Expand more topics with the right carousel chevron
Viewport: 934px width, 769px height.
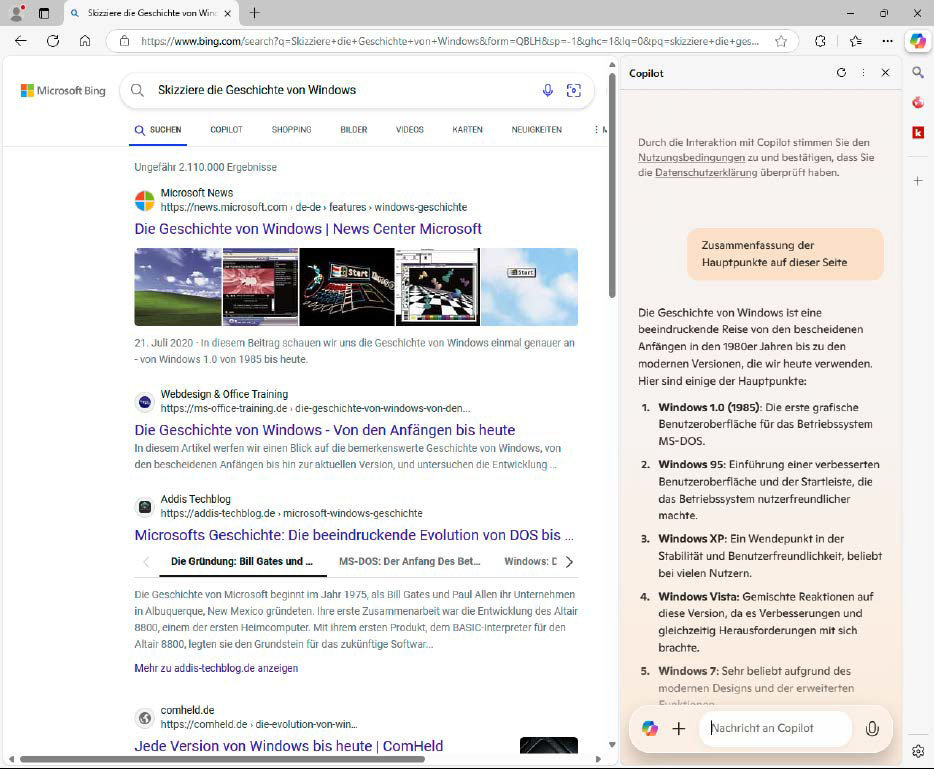pos(569,561)
